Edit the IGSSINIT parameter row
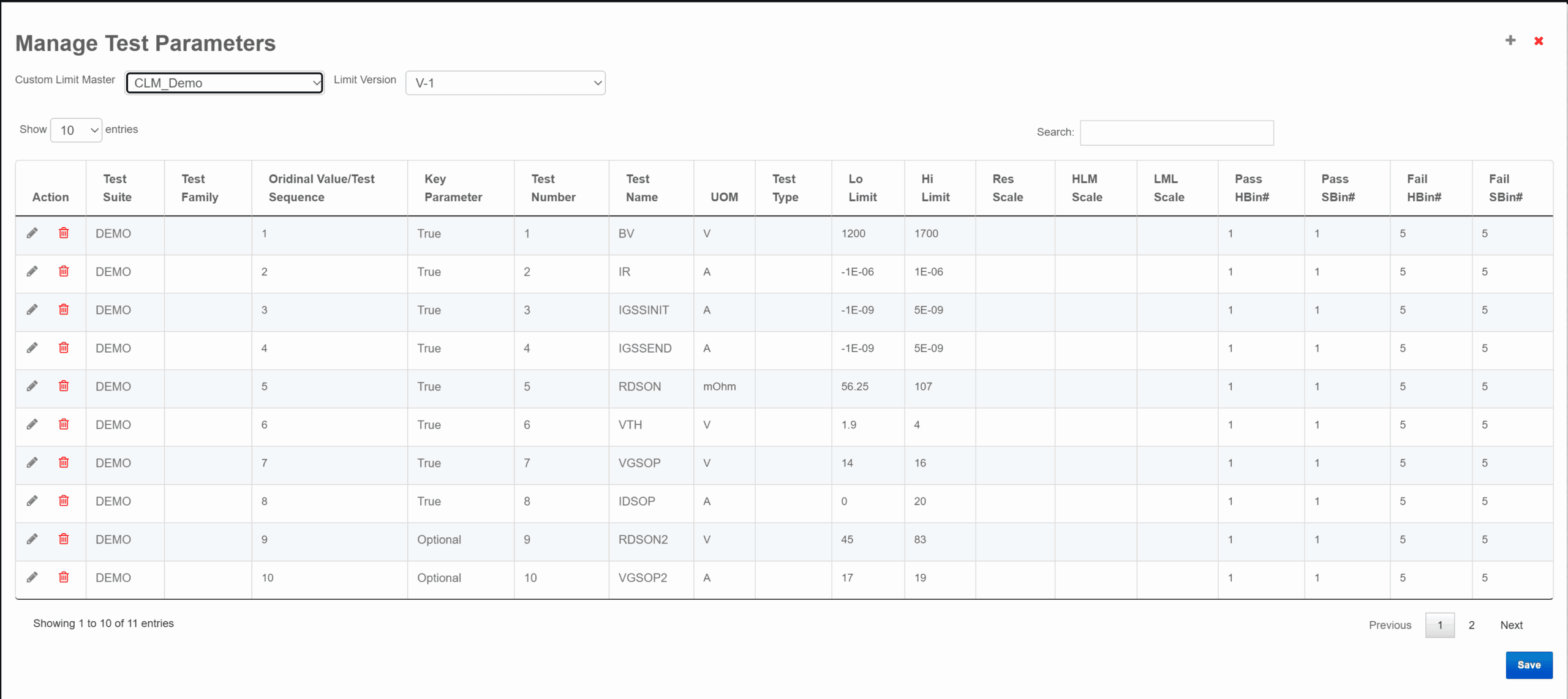 (32, 310)
